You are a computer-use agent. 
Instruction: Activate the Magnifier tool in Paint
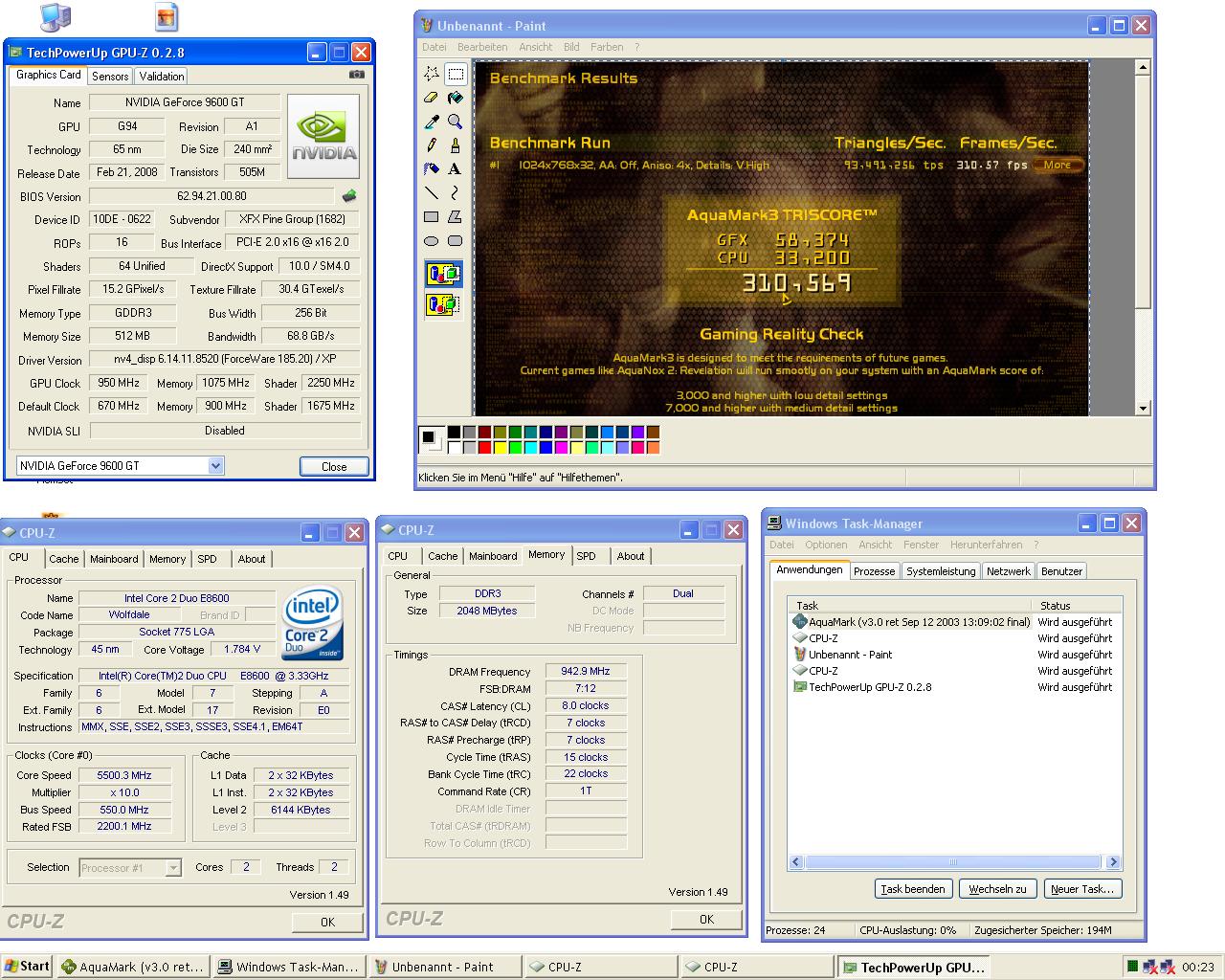tap(456, 122)
